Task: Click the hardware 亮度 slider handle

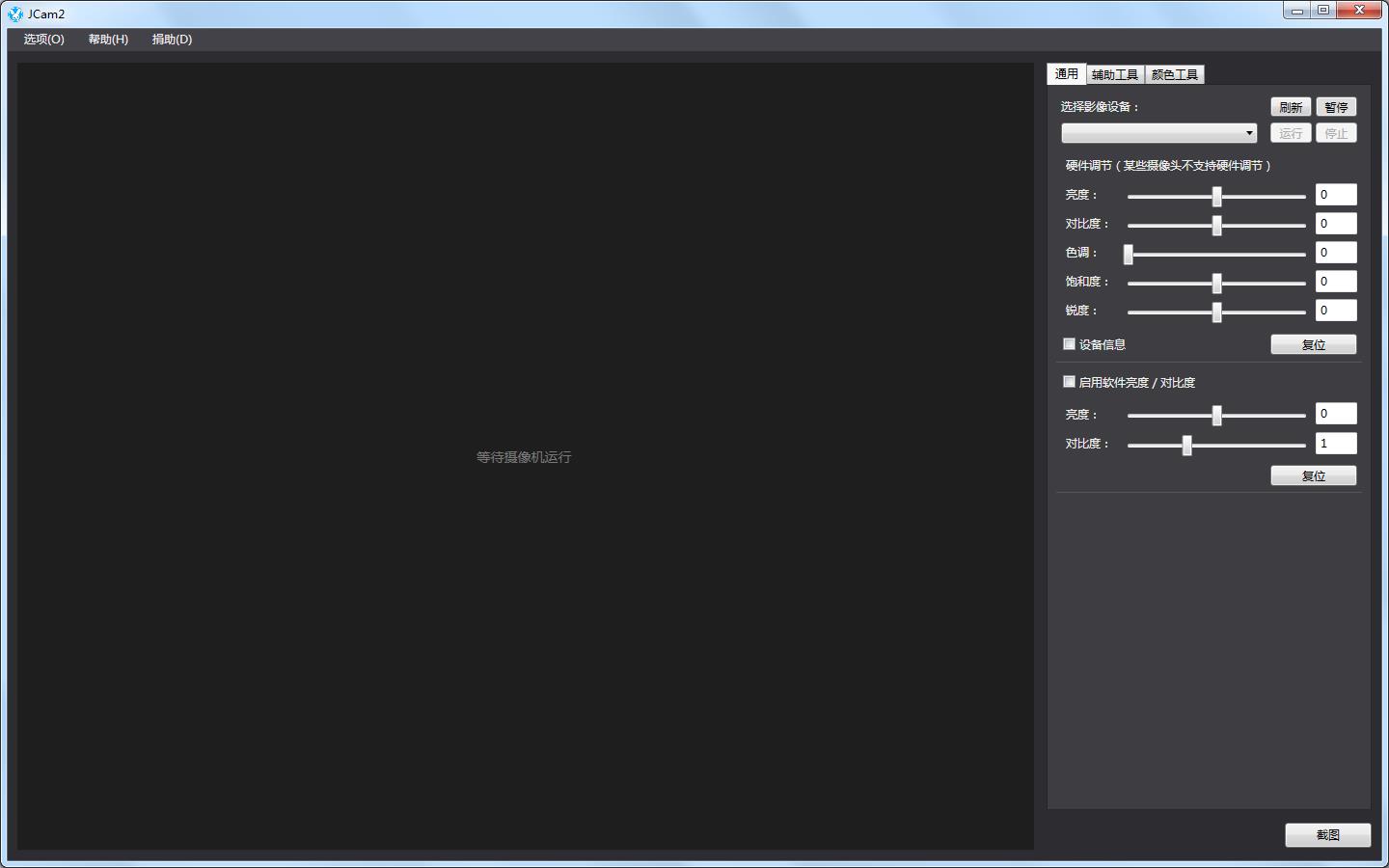Action: click(1216, 197)
